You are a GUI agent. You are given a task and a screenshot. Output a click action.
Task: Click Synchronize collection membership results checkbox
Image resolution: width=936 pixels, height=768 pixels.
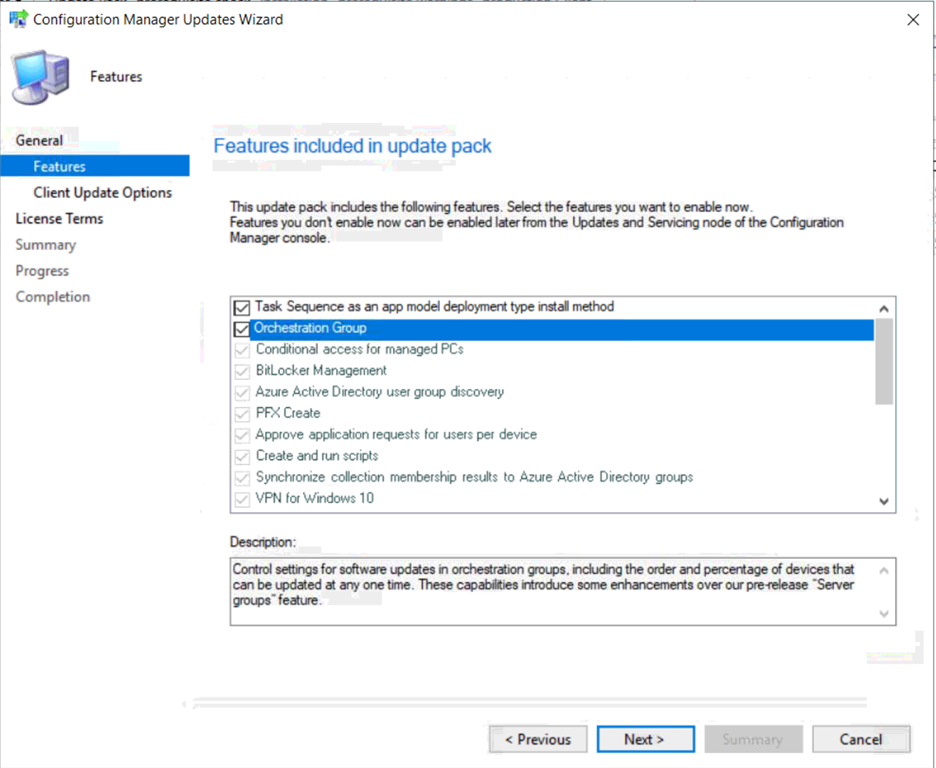click(242, 478)
